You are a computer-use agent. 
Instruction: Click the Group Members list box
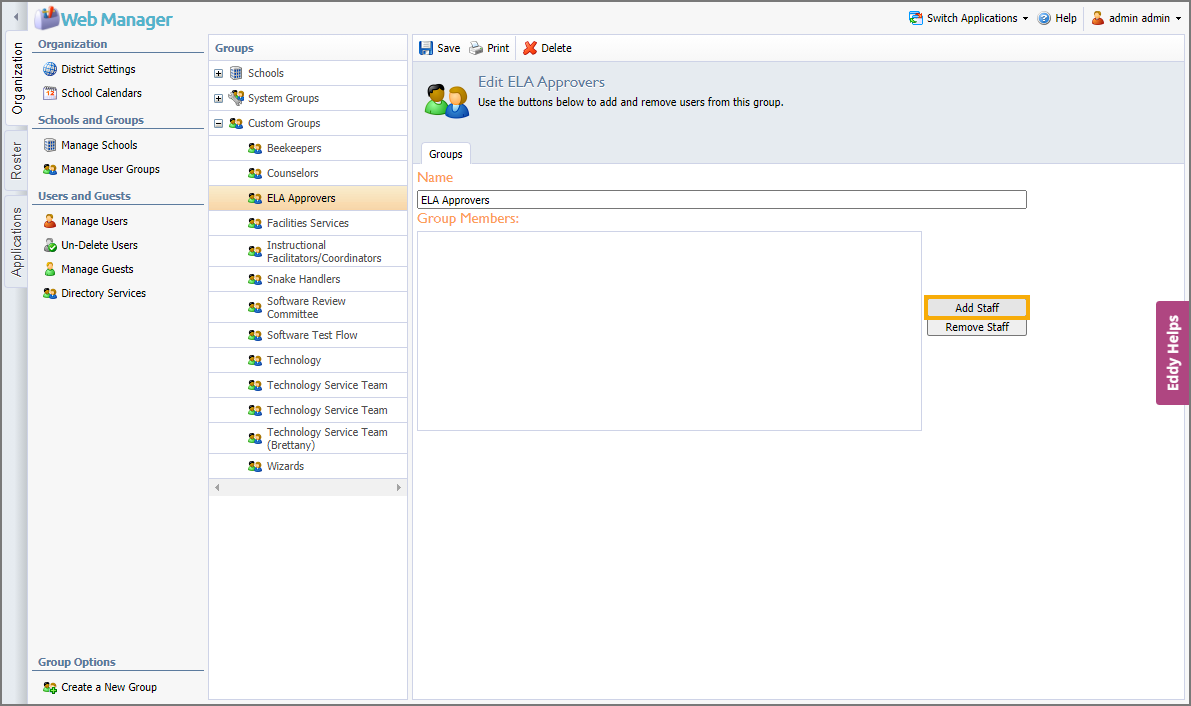coord(669,331)
